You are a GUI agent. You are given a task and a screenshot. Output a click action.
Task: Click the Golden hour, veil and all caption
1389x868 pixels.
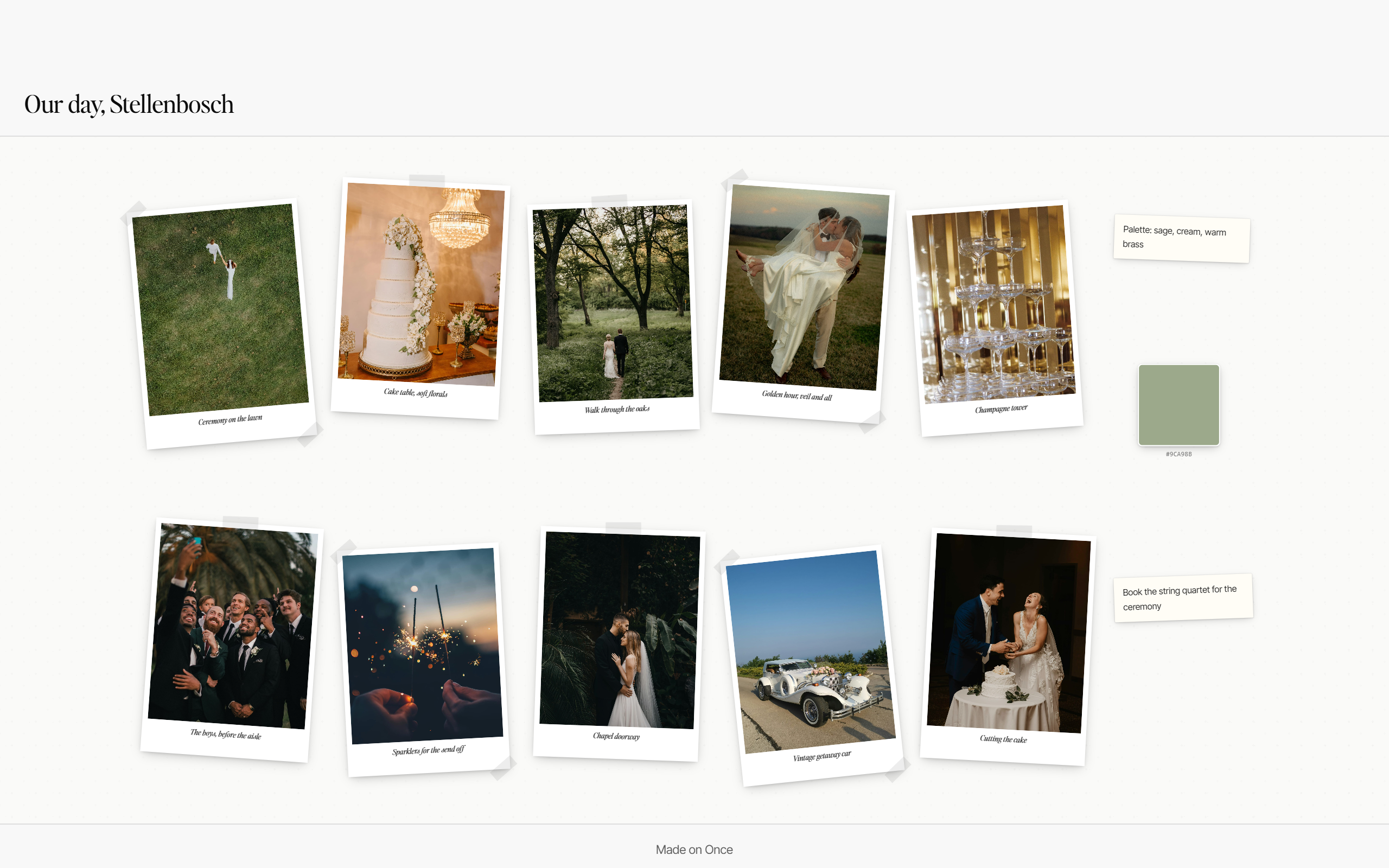point(797,395)
